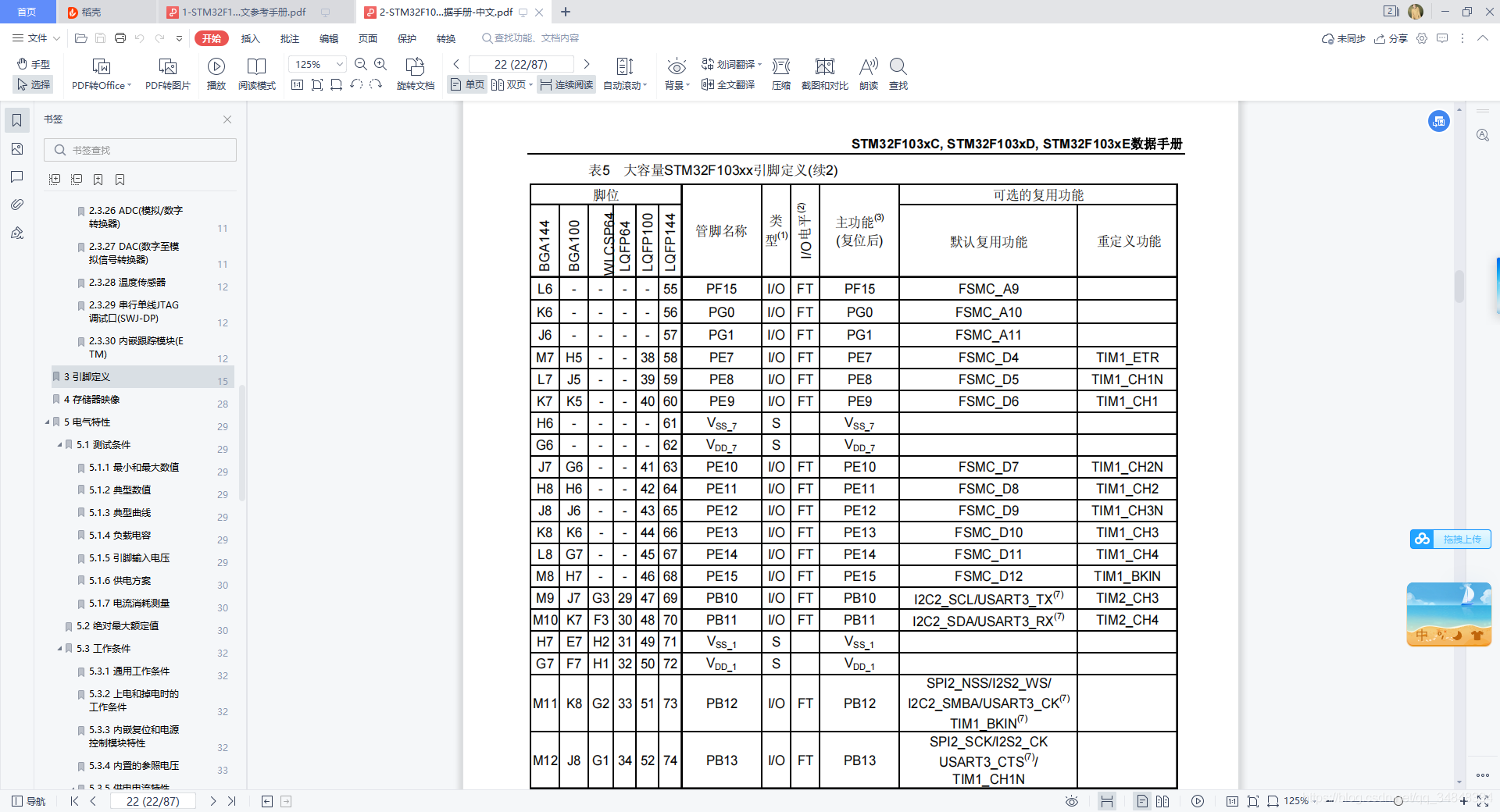Viewport: 1500px width, 812px height.
Task: Open the 保护 ribbon tab
Action: (407, 38)
